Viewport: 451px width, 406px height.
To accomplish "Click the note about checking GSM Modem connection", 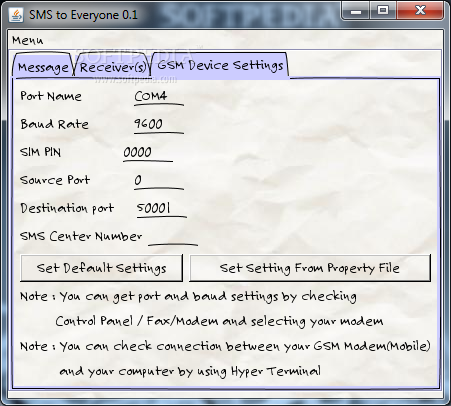I will pyautogui.click(x=225, y=346).
